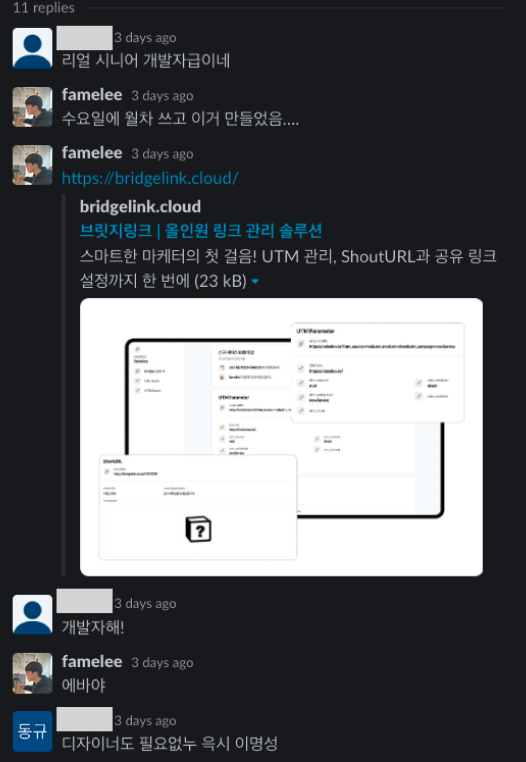This screenshot has height=762, width=526.
Task: Click the question-mark box icon in the preview image
Action: (198, 529)
